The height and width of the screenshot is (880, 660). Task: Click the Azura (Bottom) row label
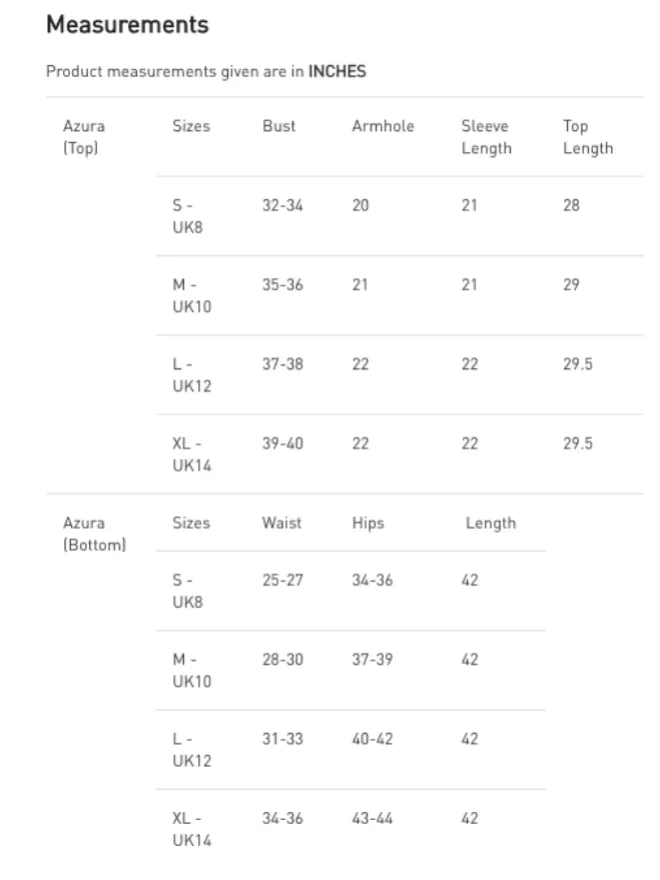(94, 534)
